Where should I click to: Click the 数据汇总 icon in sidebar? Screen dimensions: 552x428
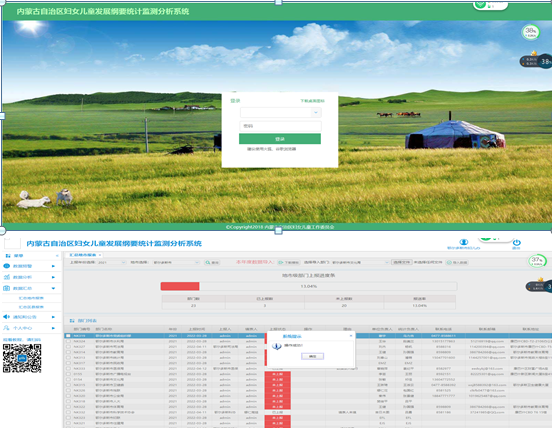pos(7,288)
